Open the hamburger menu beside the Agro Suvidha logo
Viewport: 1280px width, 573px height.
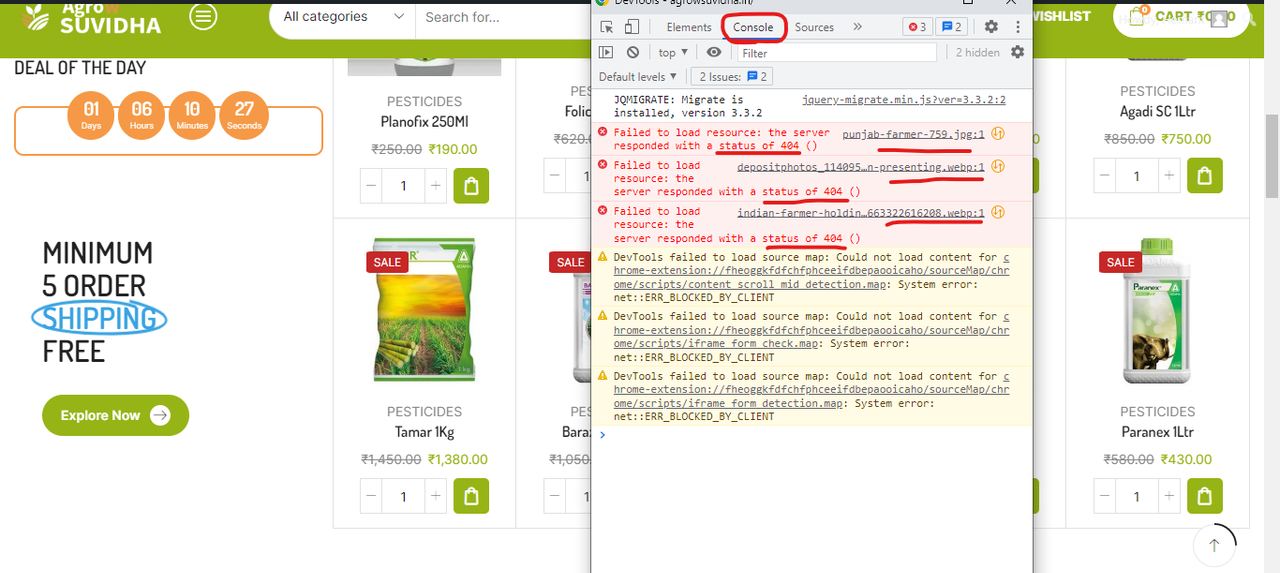click(x=203, y=17)
